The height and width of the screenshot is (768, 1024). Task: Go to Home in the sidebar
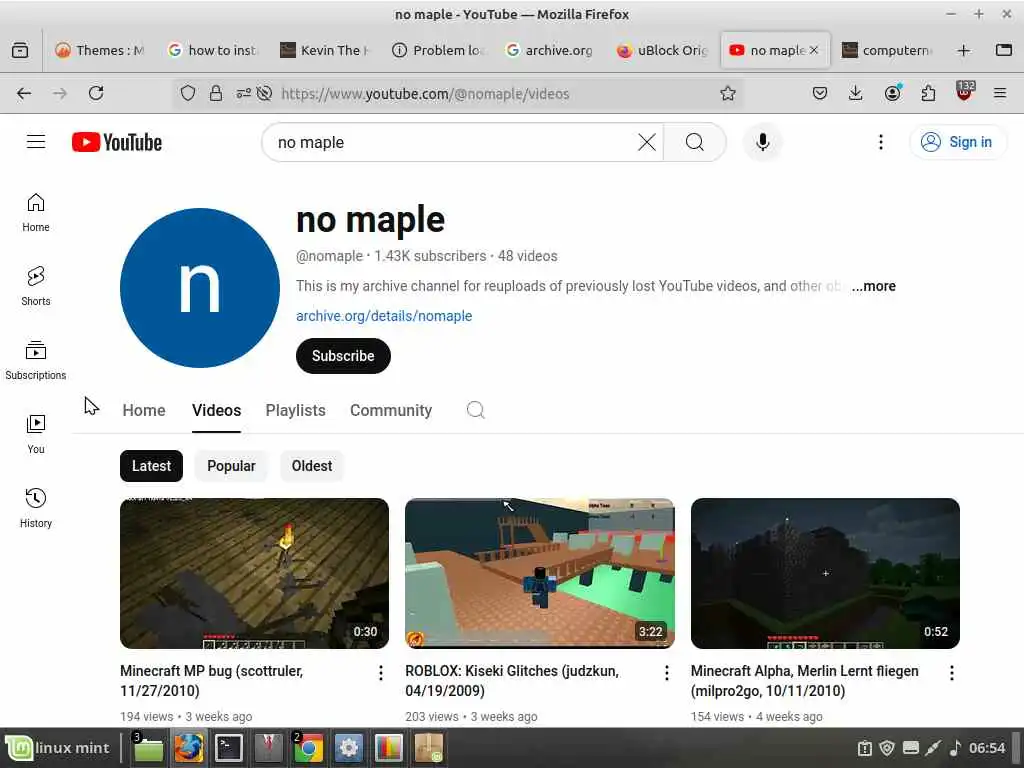tap(36, 213)
